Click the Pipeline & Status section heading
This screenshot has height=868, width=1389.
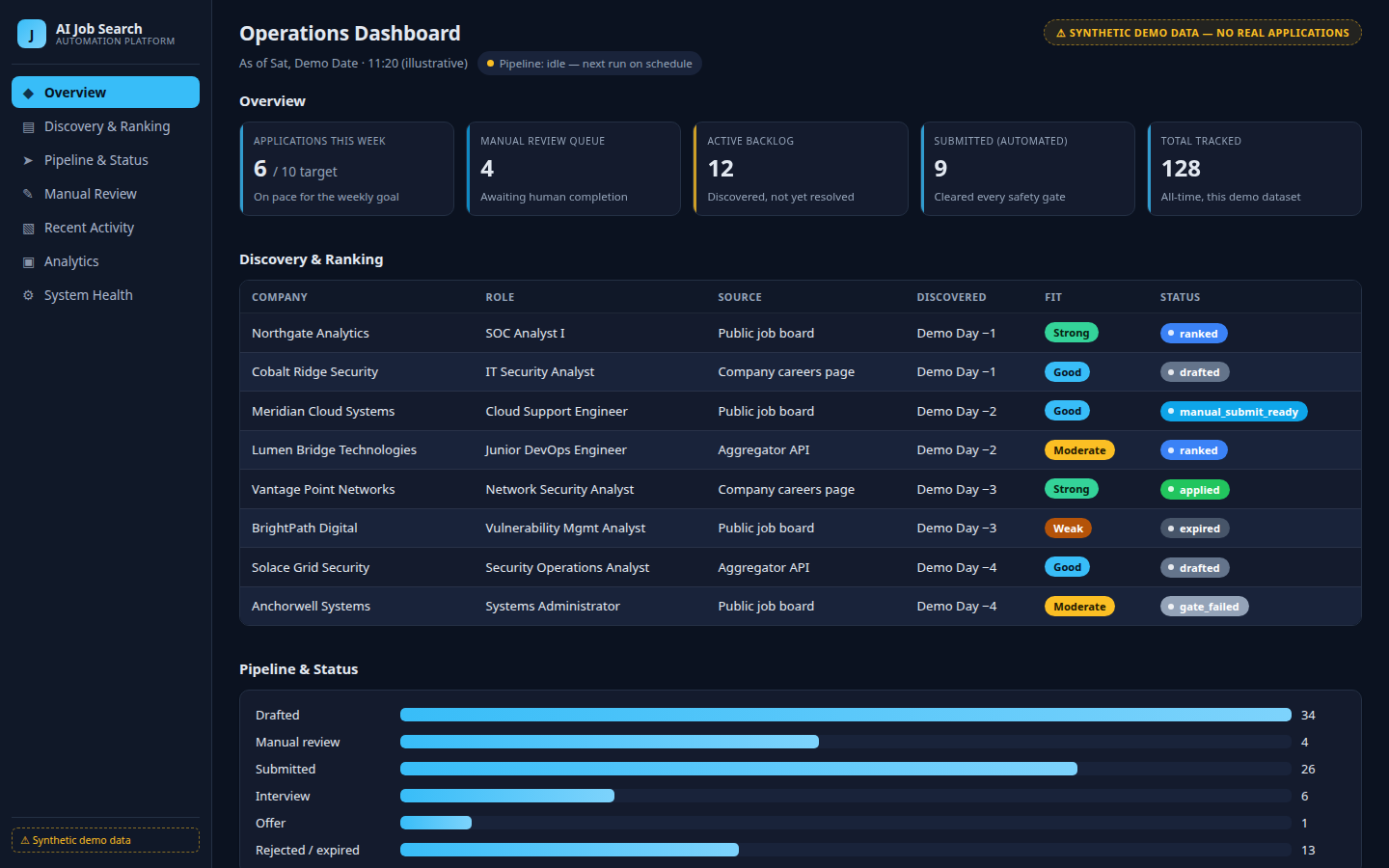[298, 669]
